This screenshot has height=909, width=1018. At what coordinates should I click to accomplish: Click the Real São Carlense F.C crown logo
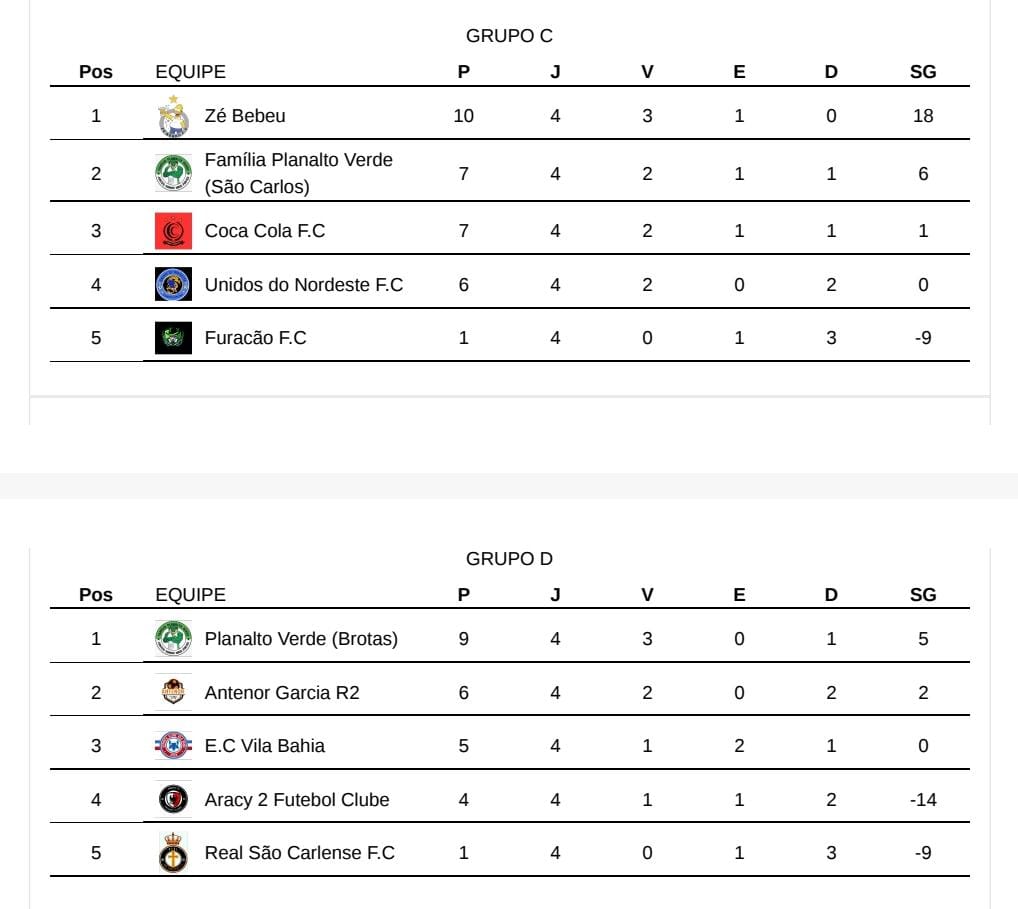(x=173, y=853)
